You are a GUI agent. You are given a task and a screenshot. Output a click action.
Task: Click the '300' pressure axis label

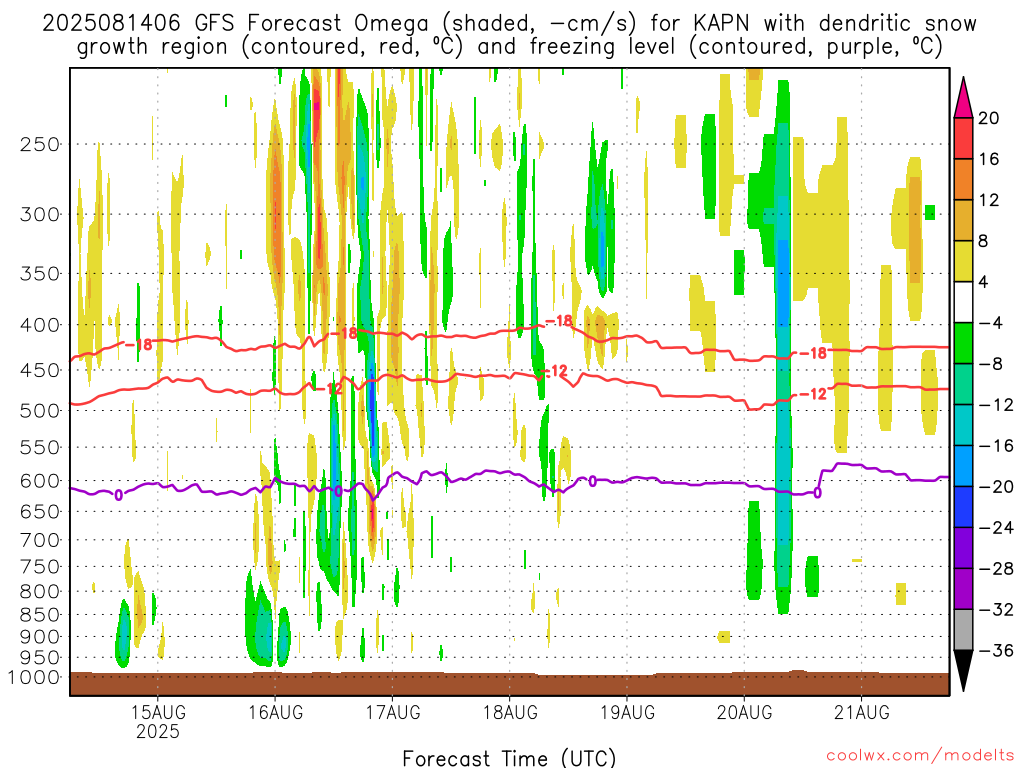[39, 214]
